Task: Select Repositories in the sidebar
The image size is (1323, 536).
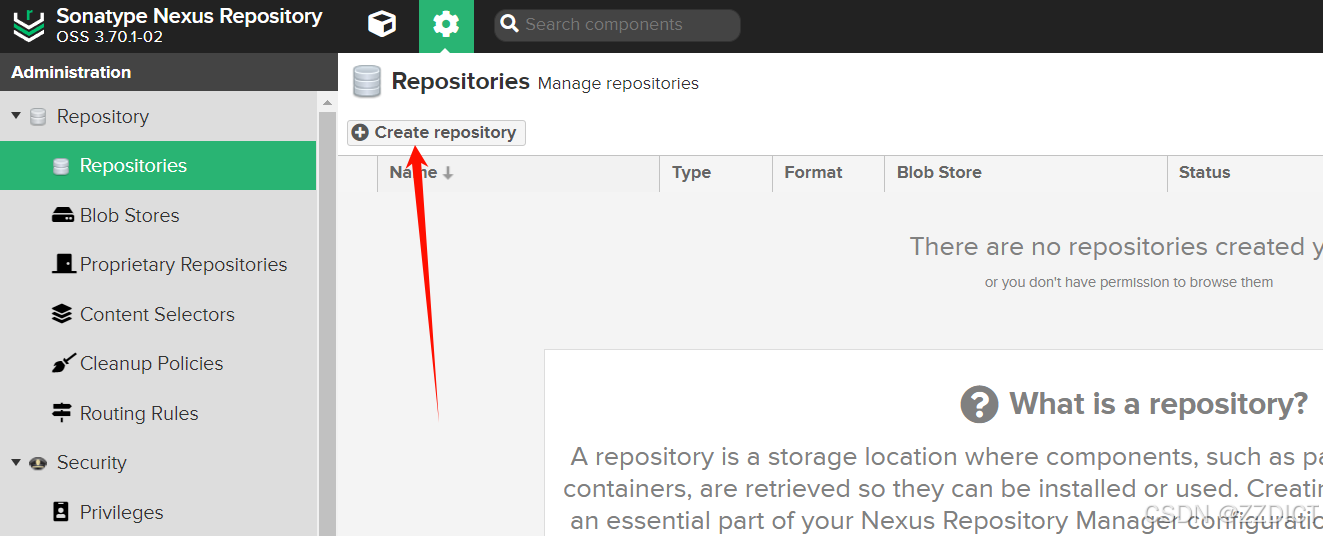Action: [158, 165]
